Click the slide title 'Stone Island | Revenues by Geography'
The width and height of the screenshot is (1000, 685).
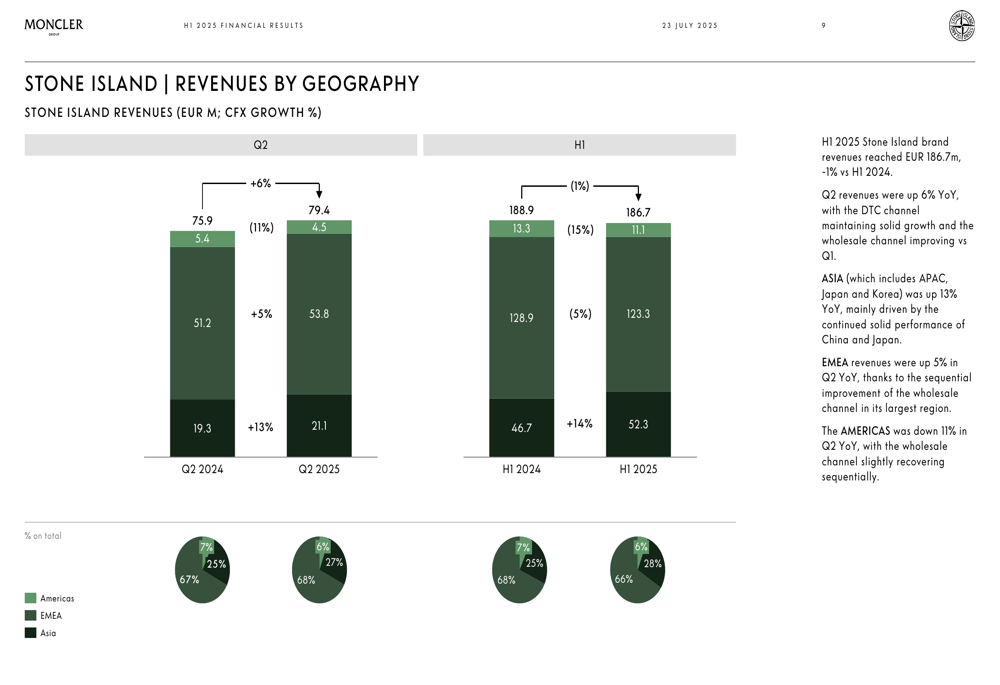(x=222, y=84)
